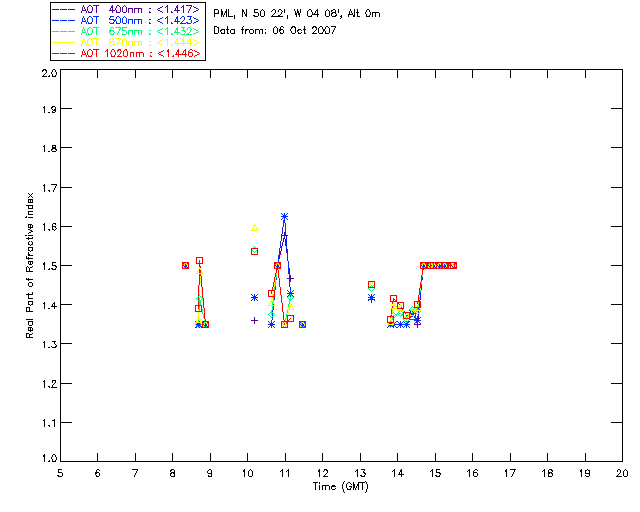Click the AOT 870nm legend entry
Image resolution: width=640 pixels, height=512 pixels.
(x=126, y=42)
